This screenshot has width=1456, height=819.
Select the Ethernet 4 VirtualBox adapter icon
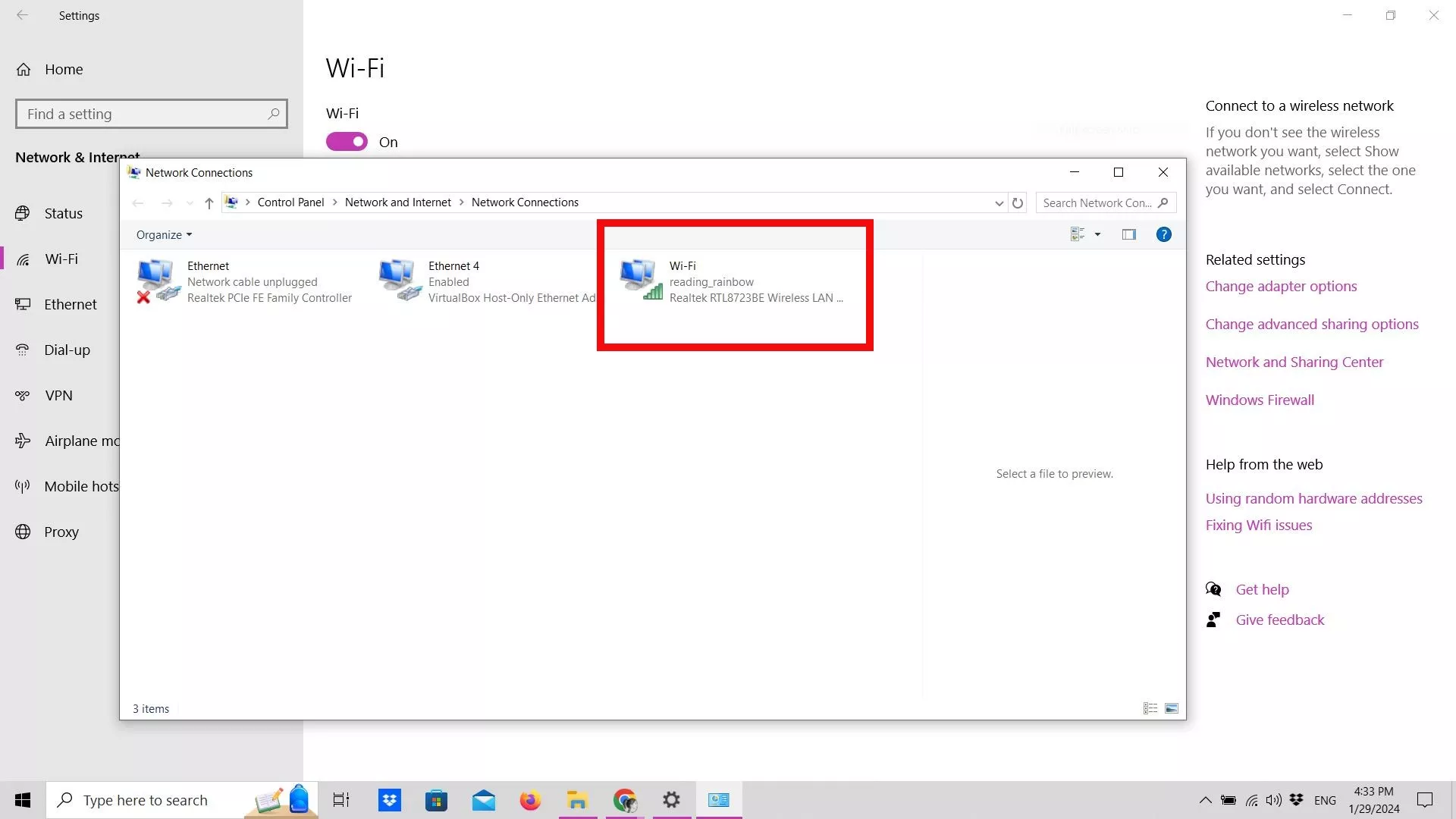400,281
